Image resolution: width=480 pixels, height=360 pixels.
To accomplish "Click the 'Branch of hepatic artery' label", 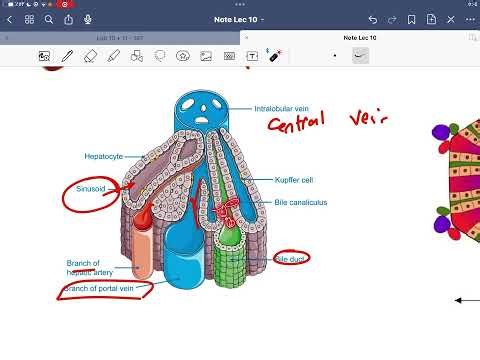I will (x=90, y=268).
